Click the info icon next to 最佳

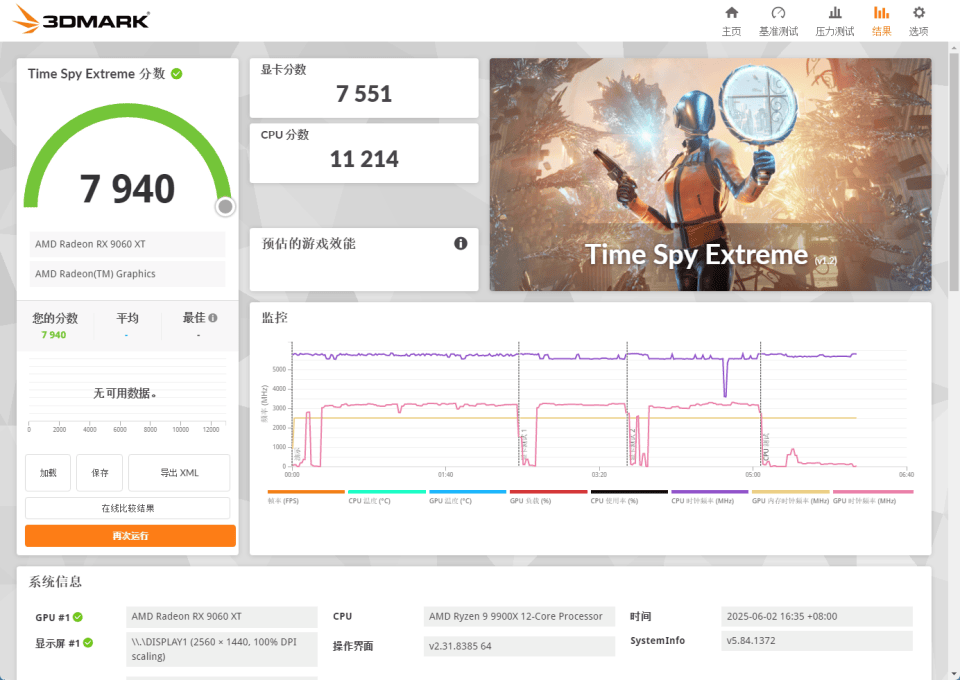tap(212, 318)
